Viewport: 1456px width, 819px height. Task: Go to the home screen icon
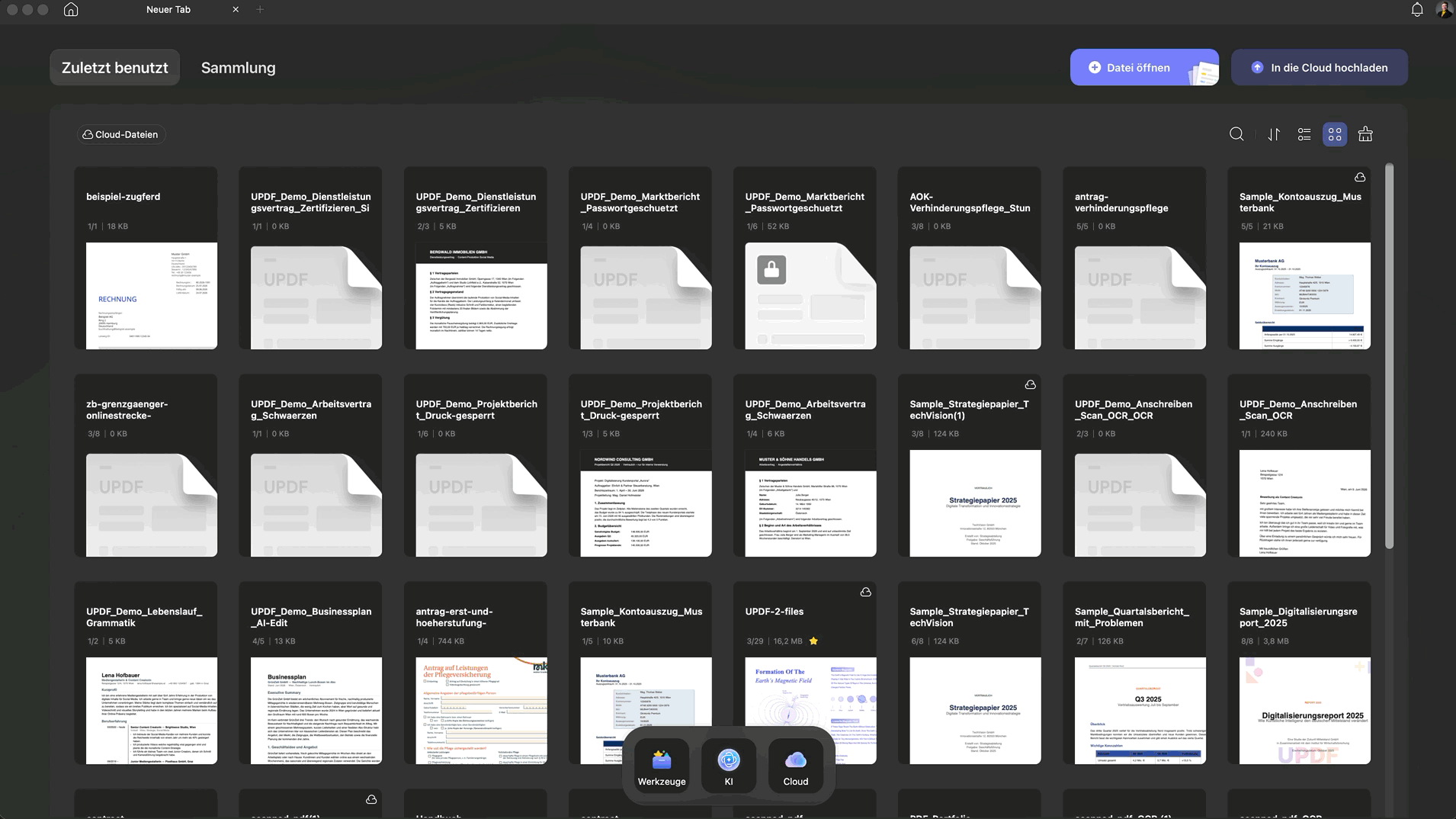tap(71, 10)
